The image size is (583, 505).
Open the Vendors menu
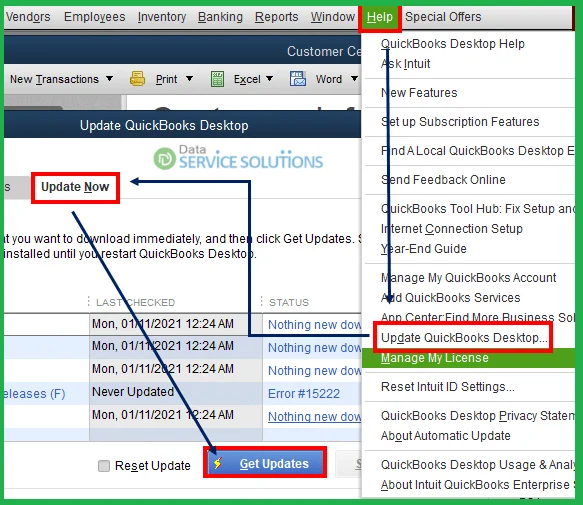coord(28,17)
